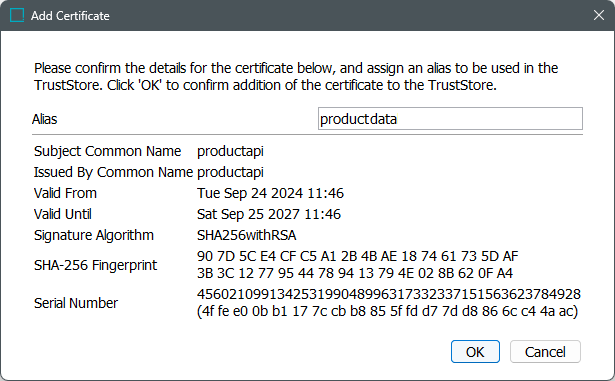Cancel adding the certificate
Image resolution: width=615 pixels, height=381 pixels.
[x=545, y=352]
